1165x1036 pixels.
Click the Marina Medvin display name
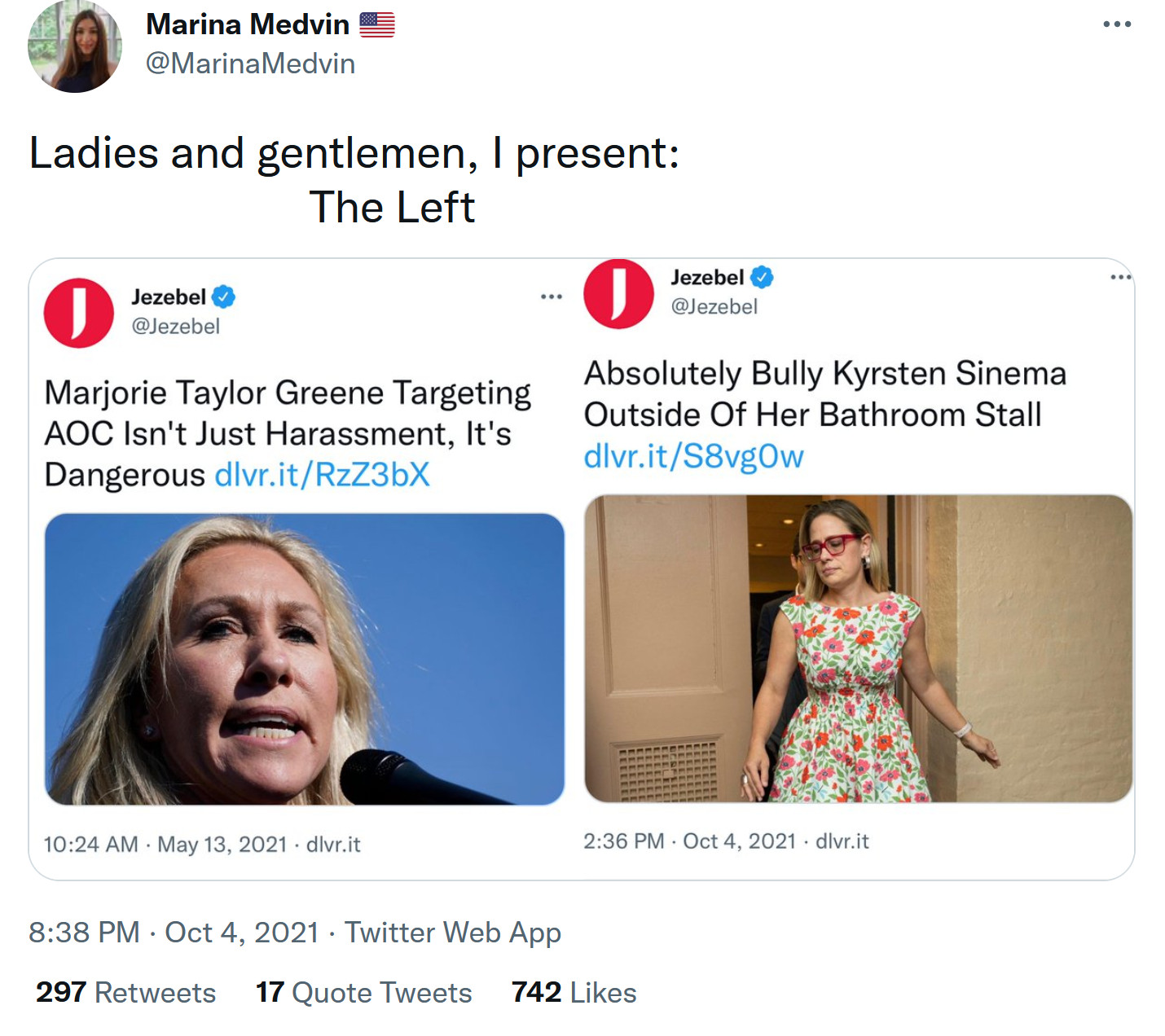tap(248, 24)
